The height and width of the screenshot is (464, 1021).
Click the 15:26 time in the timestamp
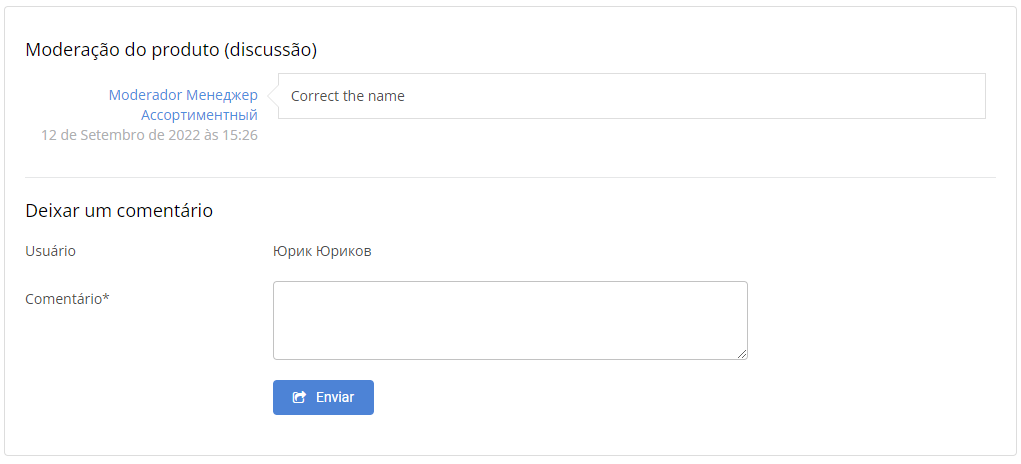pos(241,135)
